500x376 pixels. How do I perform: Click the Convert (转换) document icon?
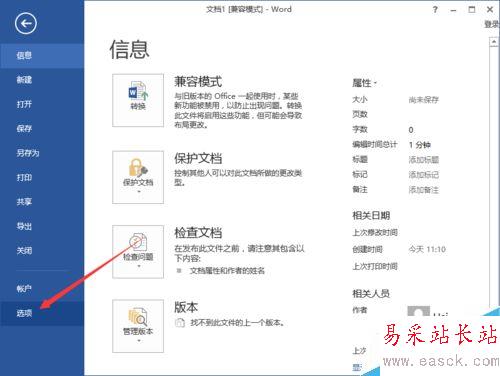click(138, 100)
